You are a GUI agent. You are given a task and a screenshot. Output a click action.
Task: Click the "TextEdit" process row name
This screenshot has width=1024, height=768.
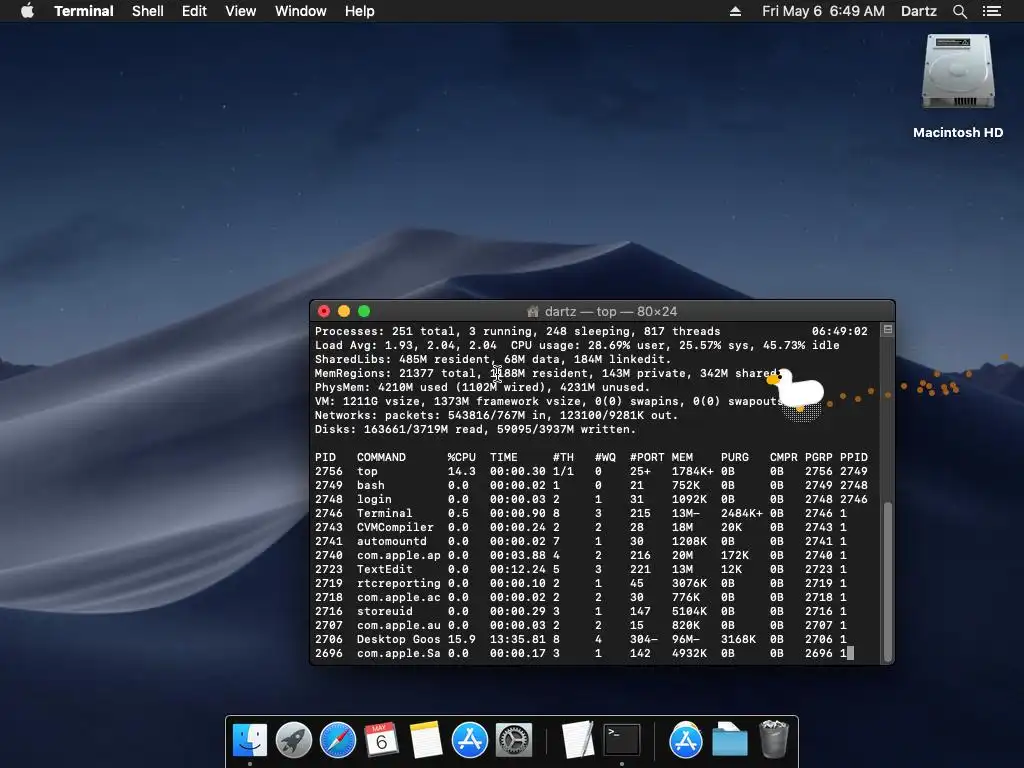click(385, 569)
